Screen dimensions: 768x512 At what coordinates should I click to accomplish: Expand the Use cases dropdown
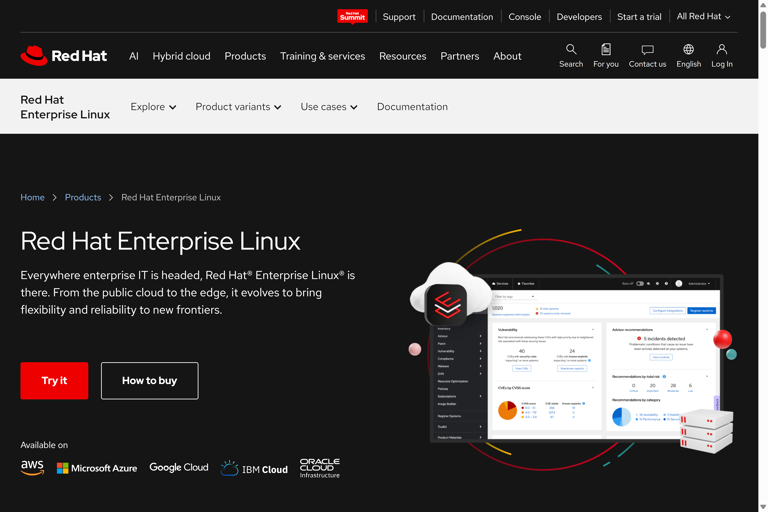[x=329, y=107]
